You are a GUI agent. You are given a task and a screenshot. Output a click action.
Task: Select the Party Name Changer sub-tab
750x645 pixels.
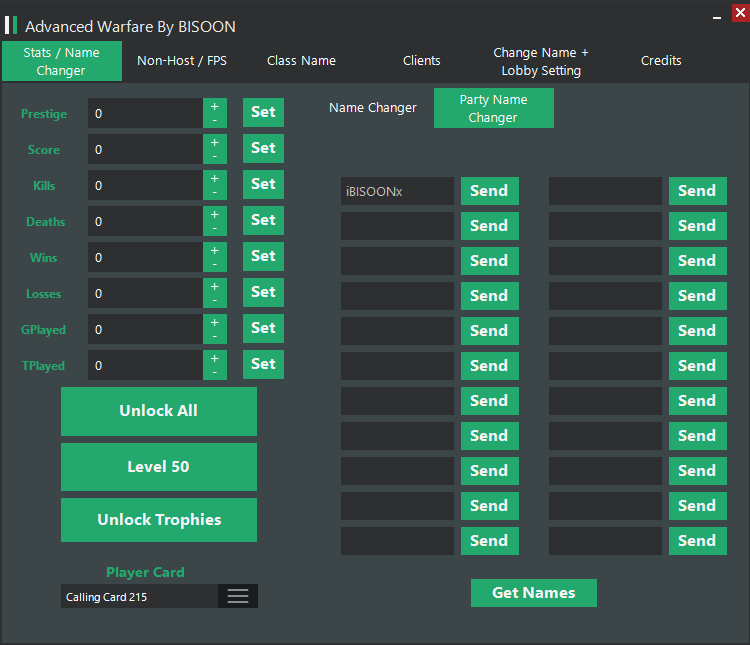point(494,108)
